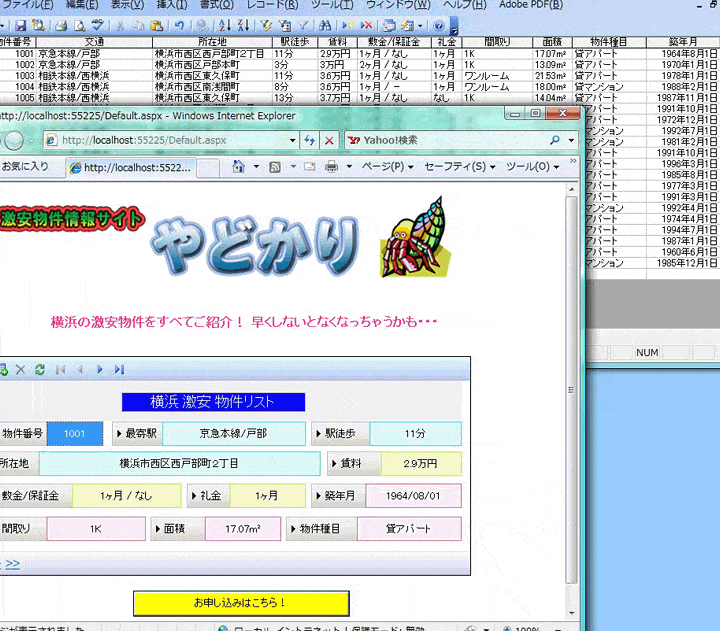Click the web form delete X icon
This screenshot has width=720, height=631.
(x=20, y=369)
